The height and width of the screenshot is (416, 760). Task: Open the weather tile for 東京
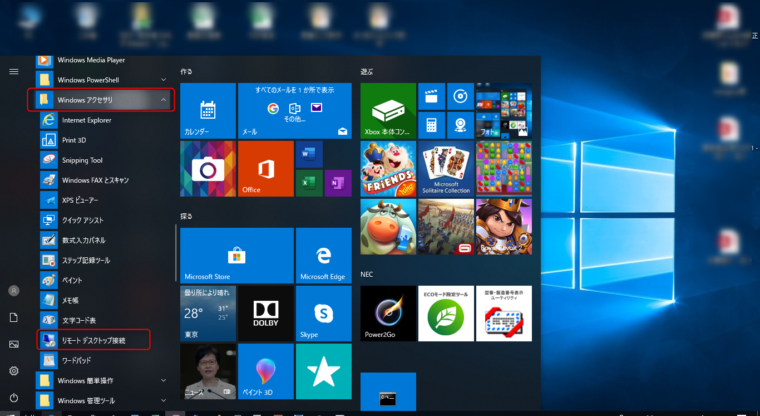208,314
